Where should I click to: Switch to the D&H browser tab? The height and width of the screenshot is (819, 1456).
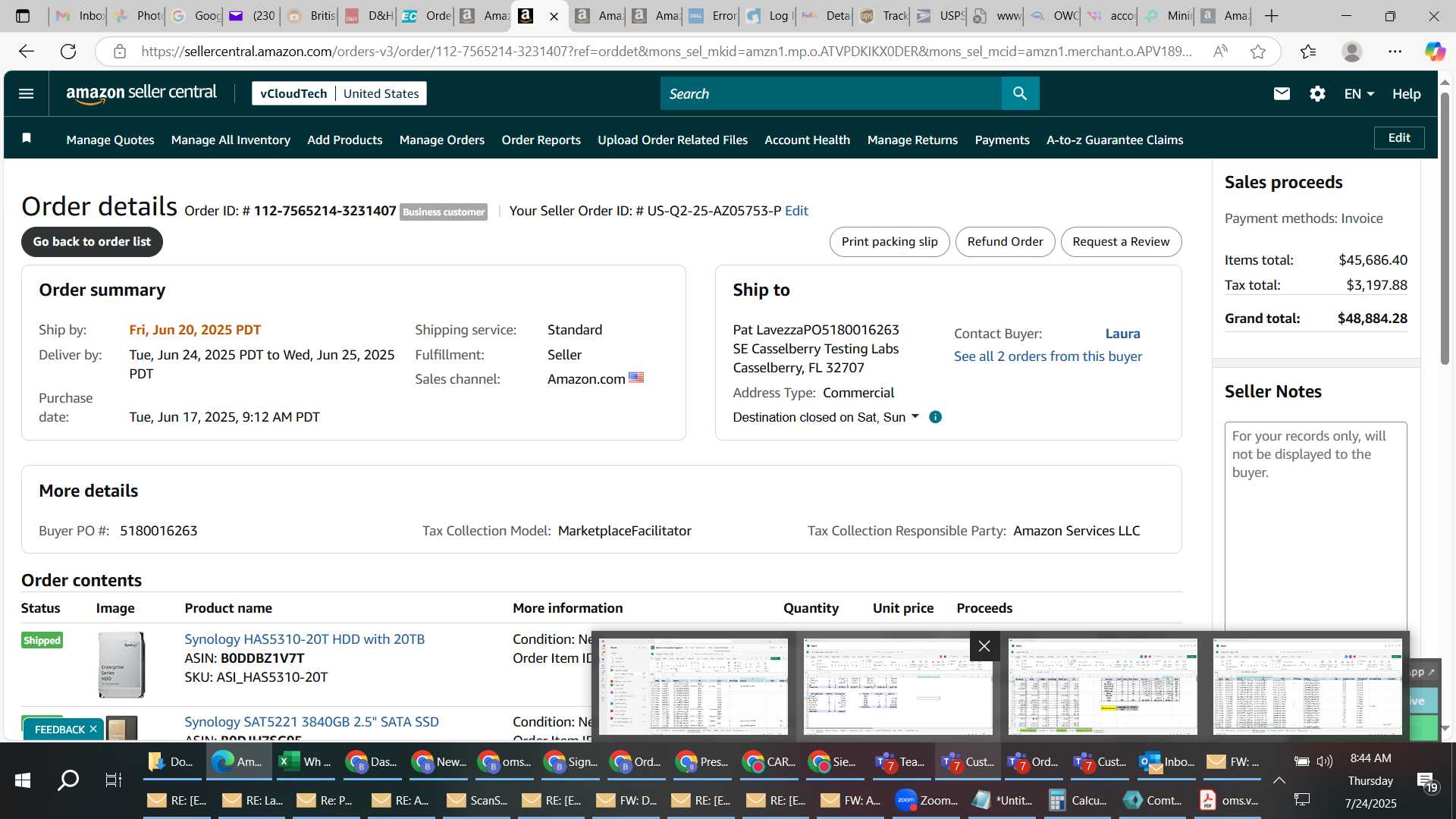(369, 16)
